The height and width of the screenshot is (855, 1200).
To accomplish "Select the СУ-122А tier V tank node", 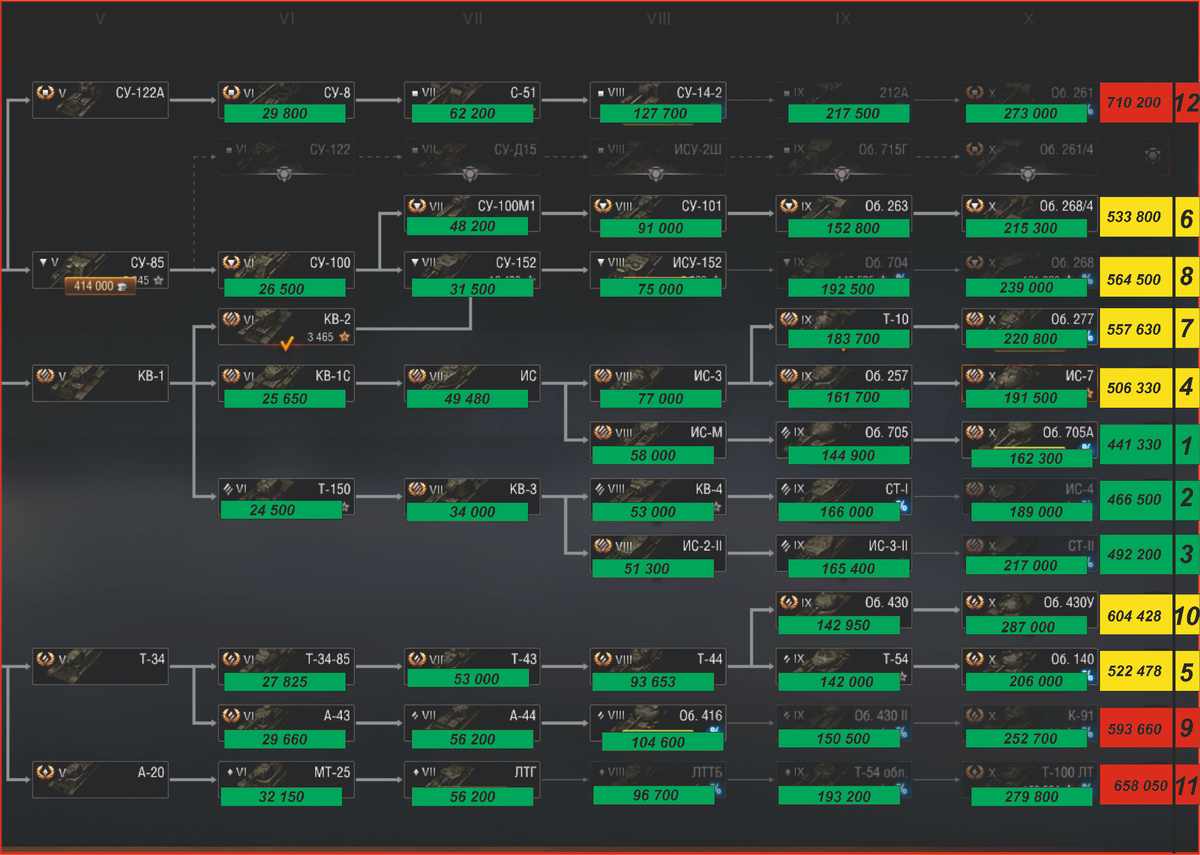I will [x=100, y=100].
